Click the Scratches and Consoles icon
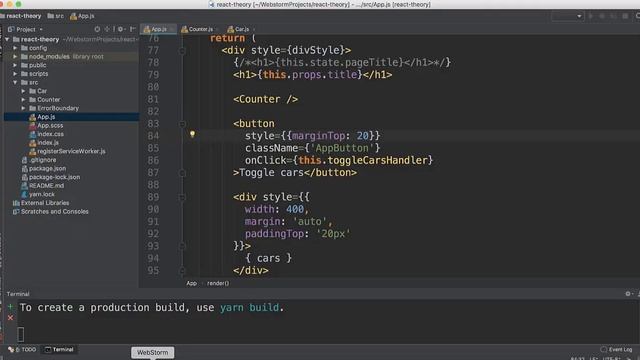The height and width of the screenshot is (360, 640). (x=16, y=211)
